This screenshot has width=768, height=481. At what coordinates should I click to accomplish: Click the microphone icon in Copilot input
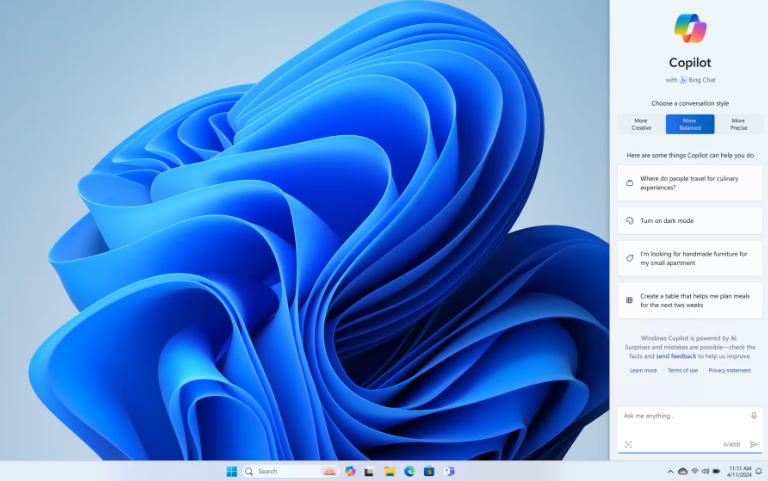click(753, 415)
